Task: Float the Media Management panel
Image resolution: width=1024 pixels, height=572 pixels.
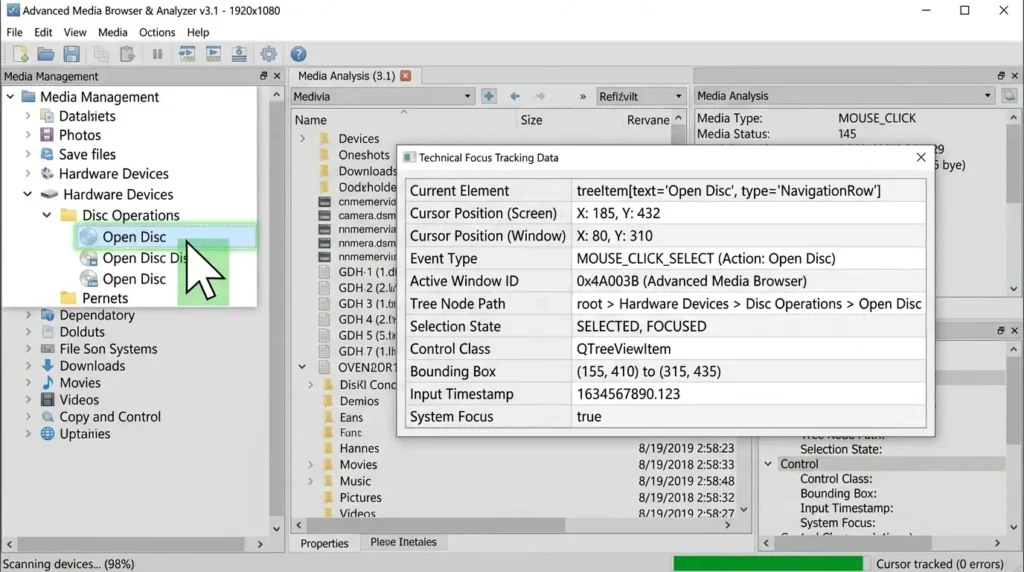Action: pos(264,76)
